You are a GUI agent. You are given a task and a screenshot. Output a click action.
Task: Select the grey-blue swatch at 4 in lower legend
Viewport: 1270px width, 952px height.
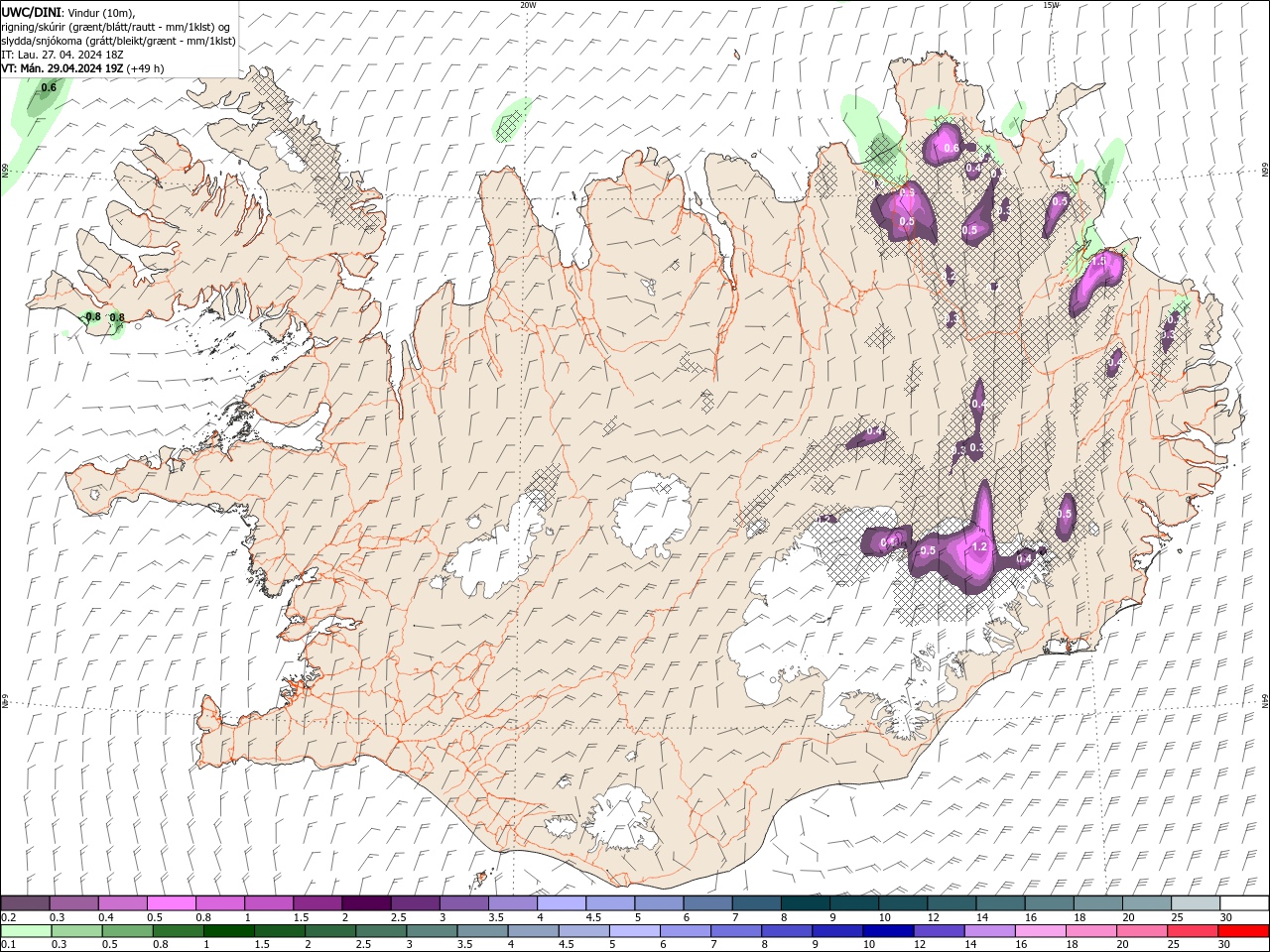pyautogui.click(x=533, y=931)
